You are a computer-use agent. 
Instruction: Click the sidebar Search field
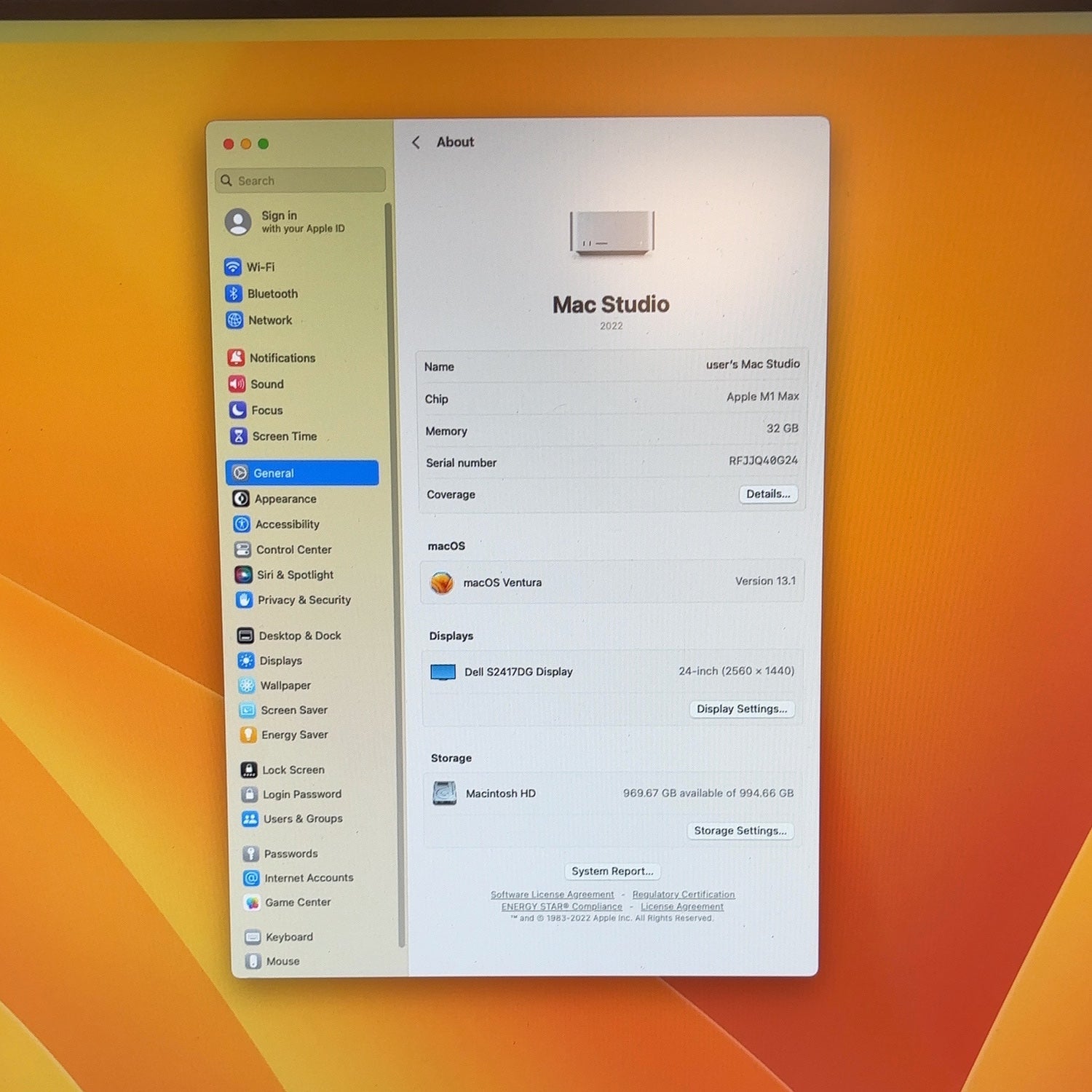coord(301,181)
